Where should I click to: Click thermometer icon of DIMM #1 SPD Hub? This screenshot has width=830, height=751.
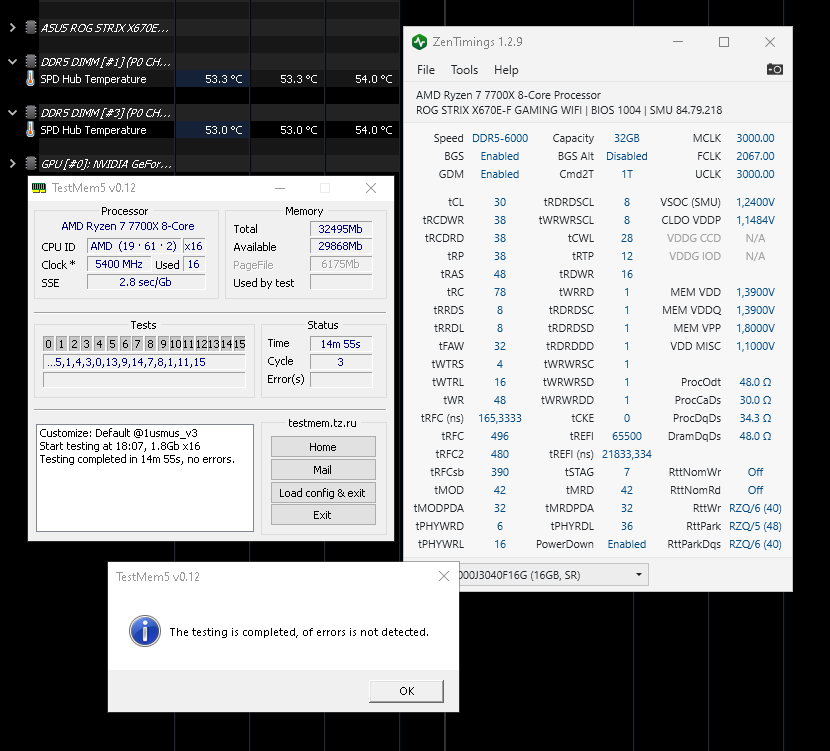tap(30, 79)
